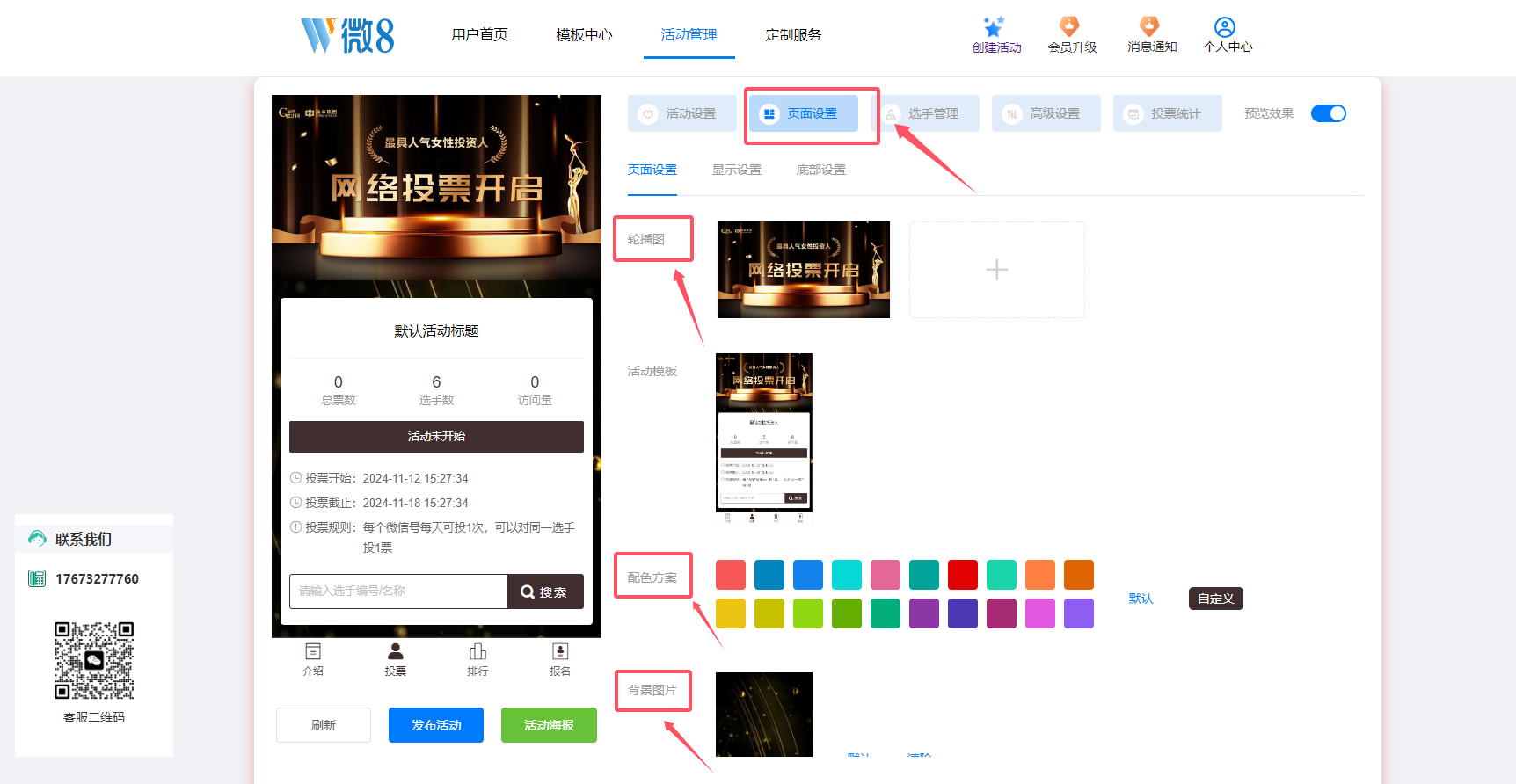The height and width of the screenshot is (784, 1516).
Task: Click the existing carousel image thumbnail
Action: point(804,270)
